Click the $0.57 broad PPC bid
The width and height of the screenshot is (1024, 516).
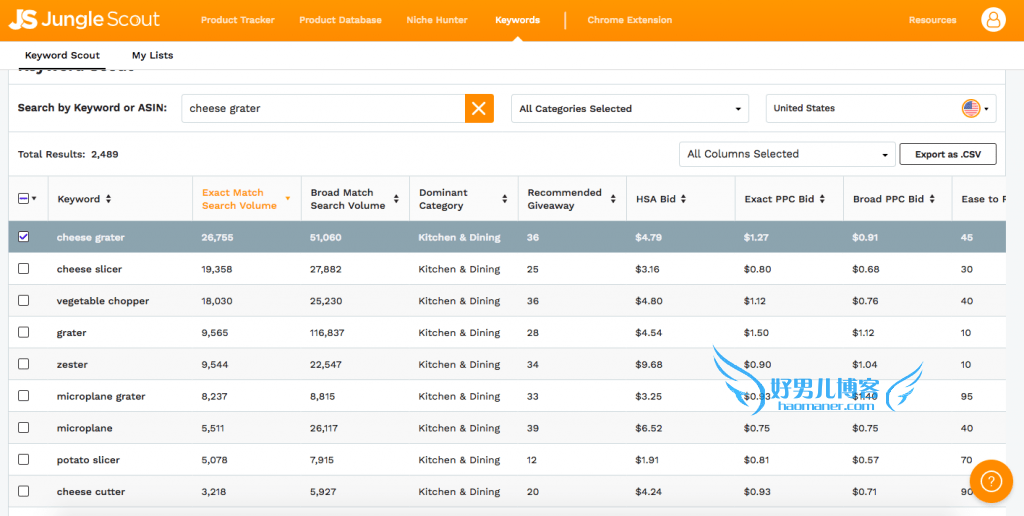(865, 460)
